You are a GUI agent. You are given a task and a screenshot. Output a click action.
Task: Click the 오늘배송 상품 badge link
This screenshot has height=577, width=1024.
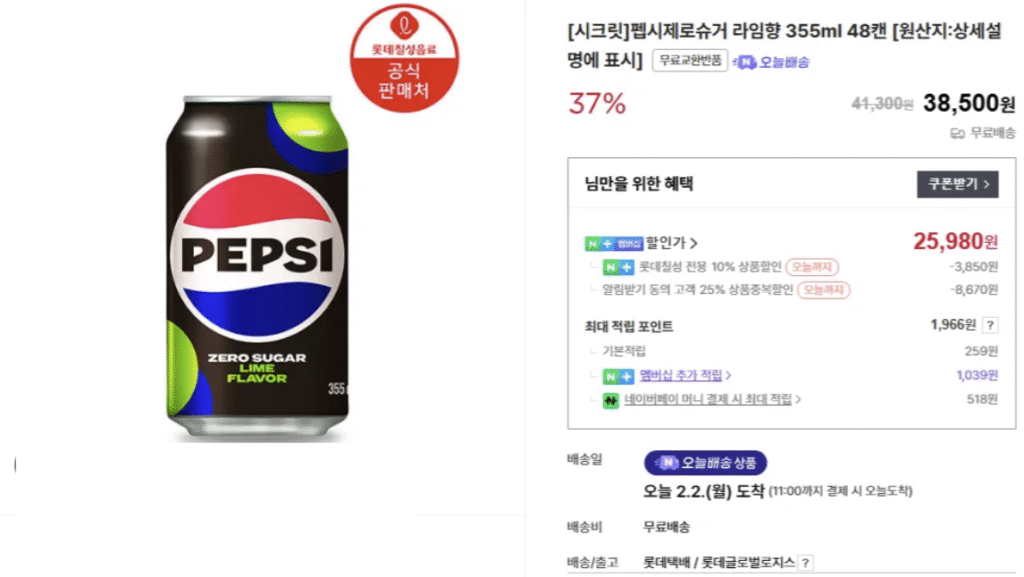(x=705, y=460)
